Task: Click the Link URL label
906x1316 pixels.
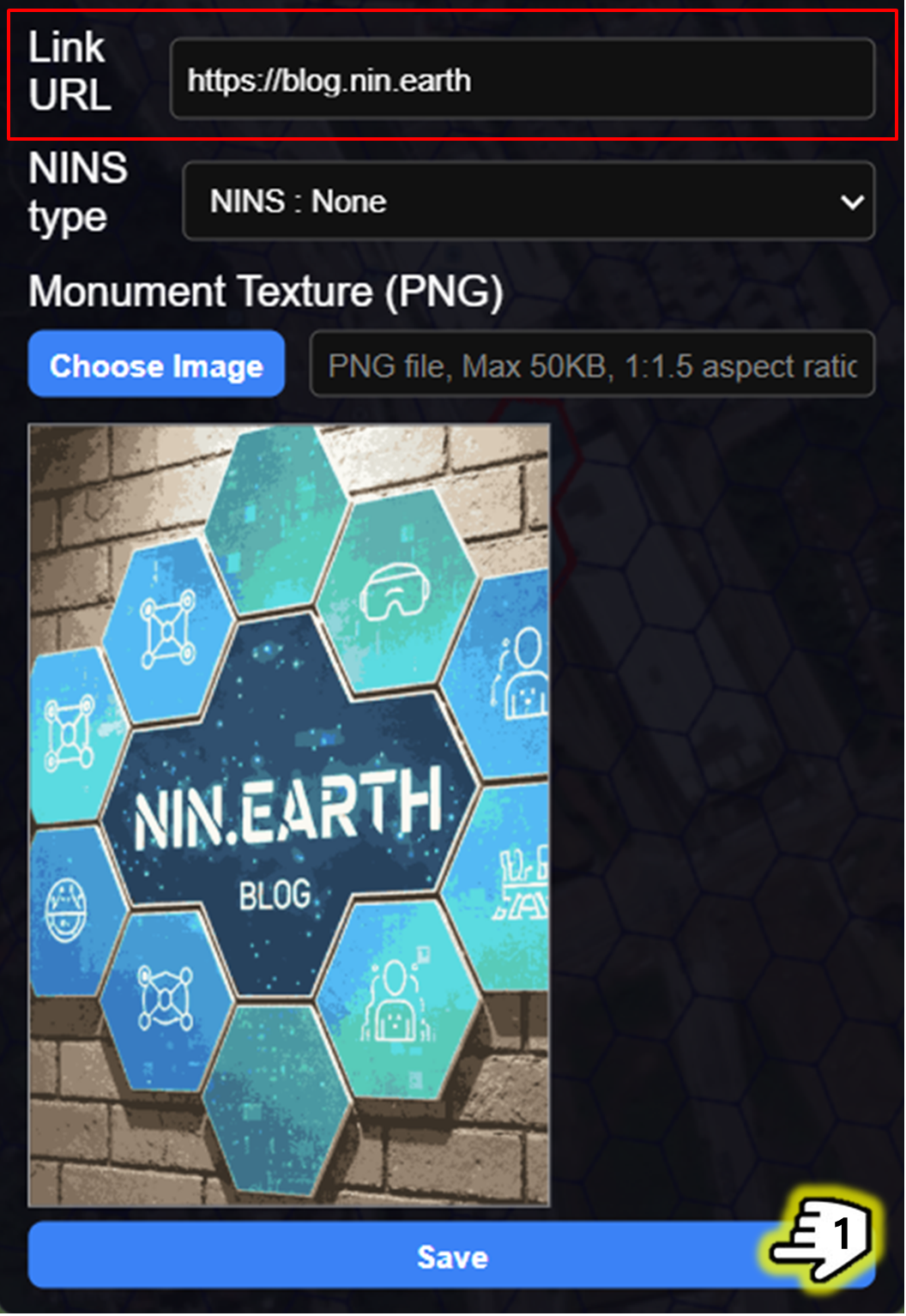Action: click(x=69, y=71)
